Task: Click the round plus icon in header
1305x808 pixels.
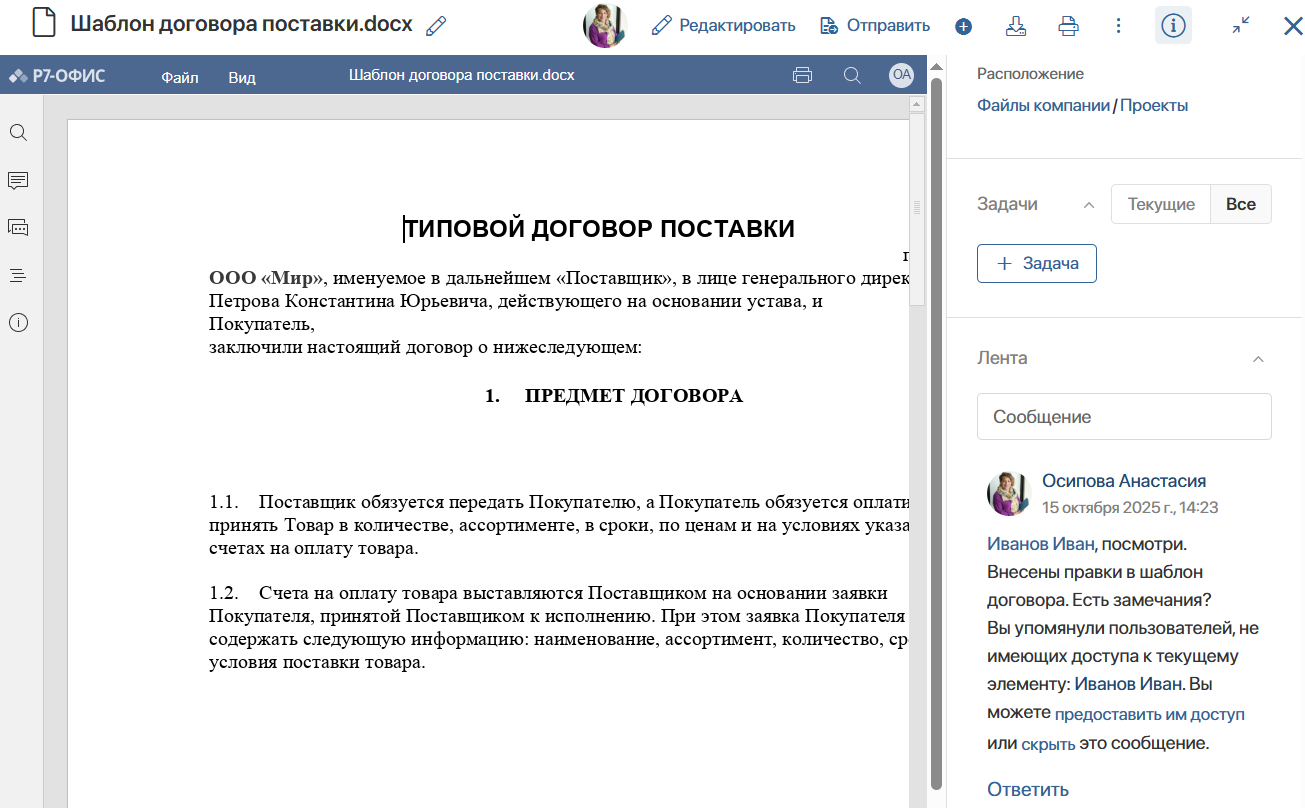Action: coord(964,27)
